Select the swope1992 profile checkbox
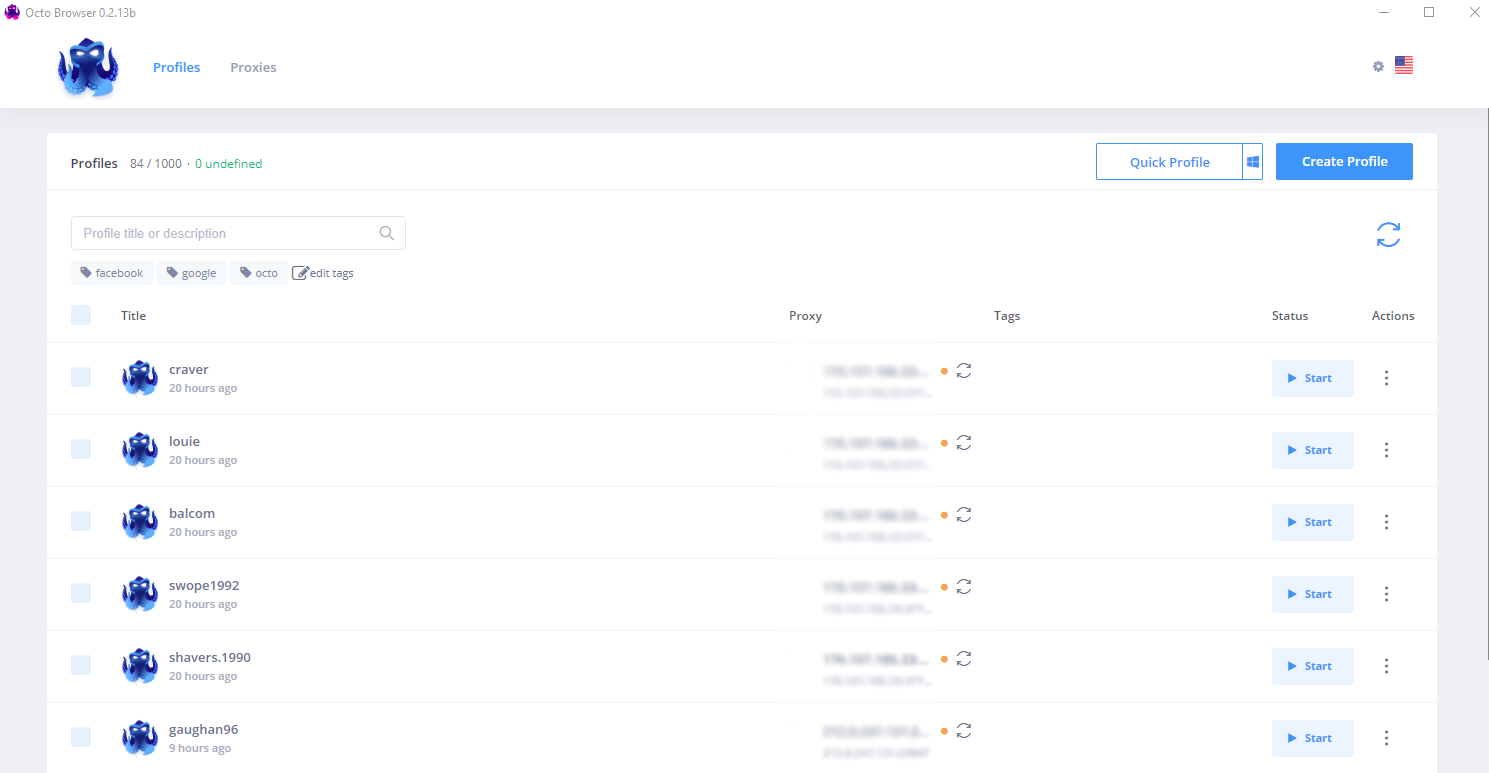1489x773 pixels. 81,593
